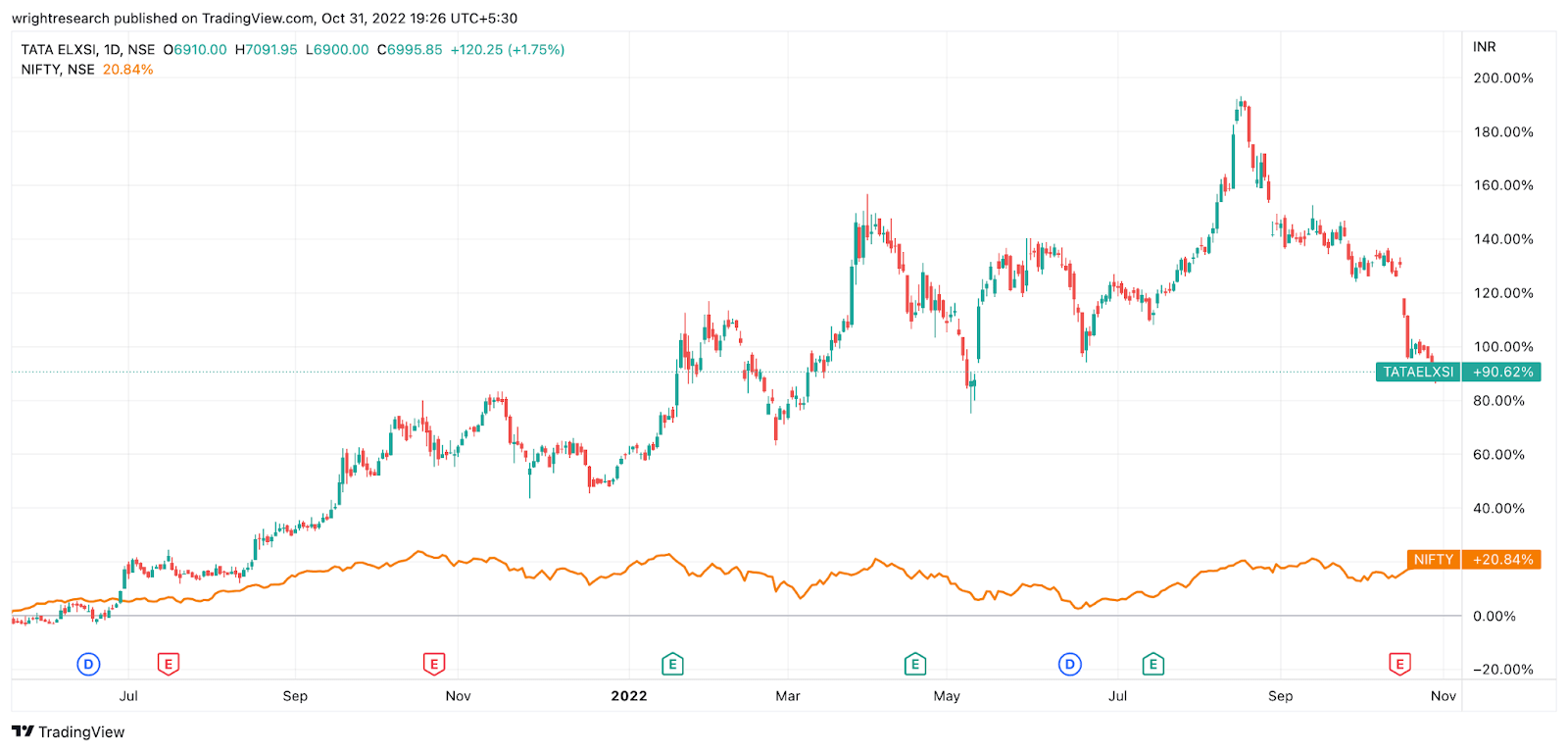Click the green earnings marker after Jul 2022
The width and height of the screenshot is (1568, 752).
[1153, 665]
